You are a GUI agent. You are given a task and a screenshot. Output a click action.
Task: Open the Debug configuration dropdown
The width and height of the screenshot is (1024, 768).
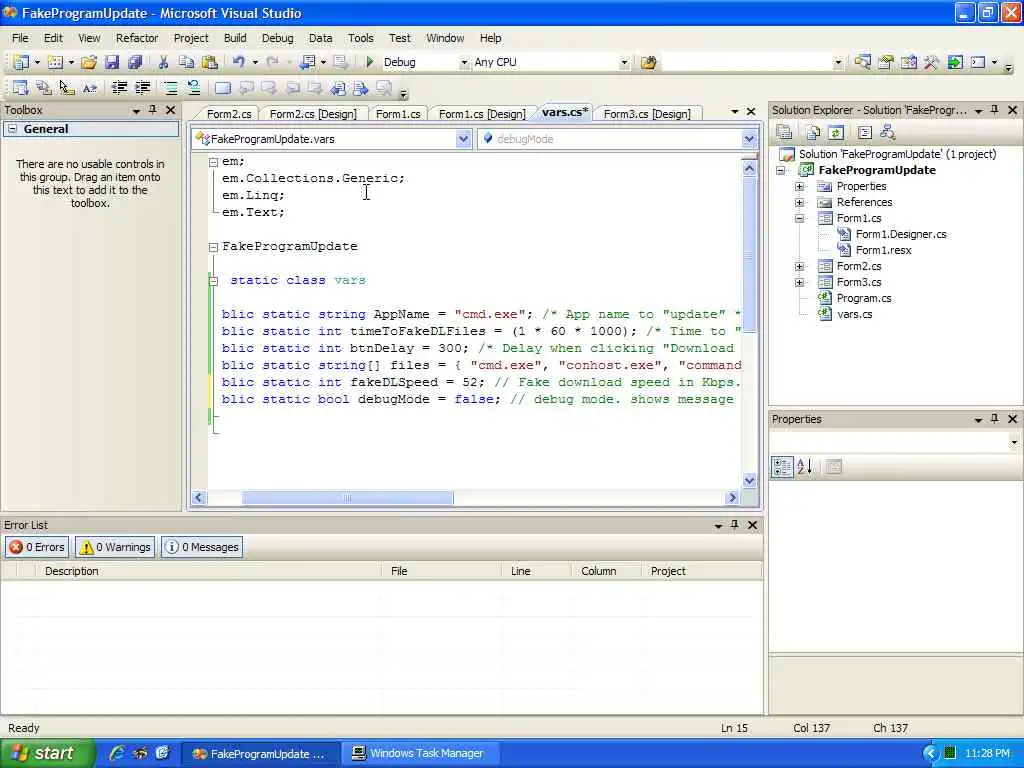point(464,63)
